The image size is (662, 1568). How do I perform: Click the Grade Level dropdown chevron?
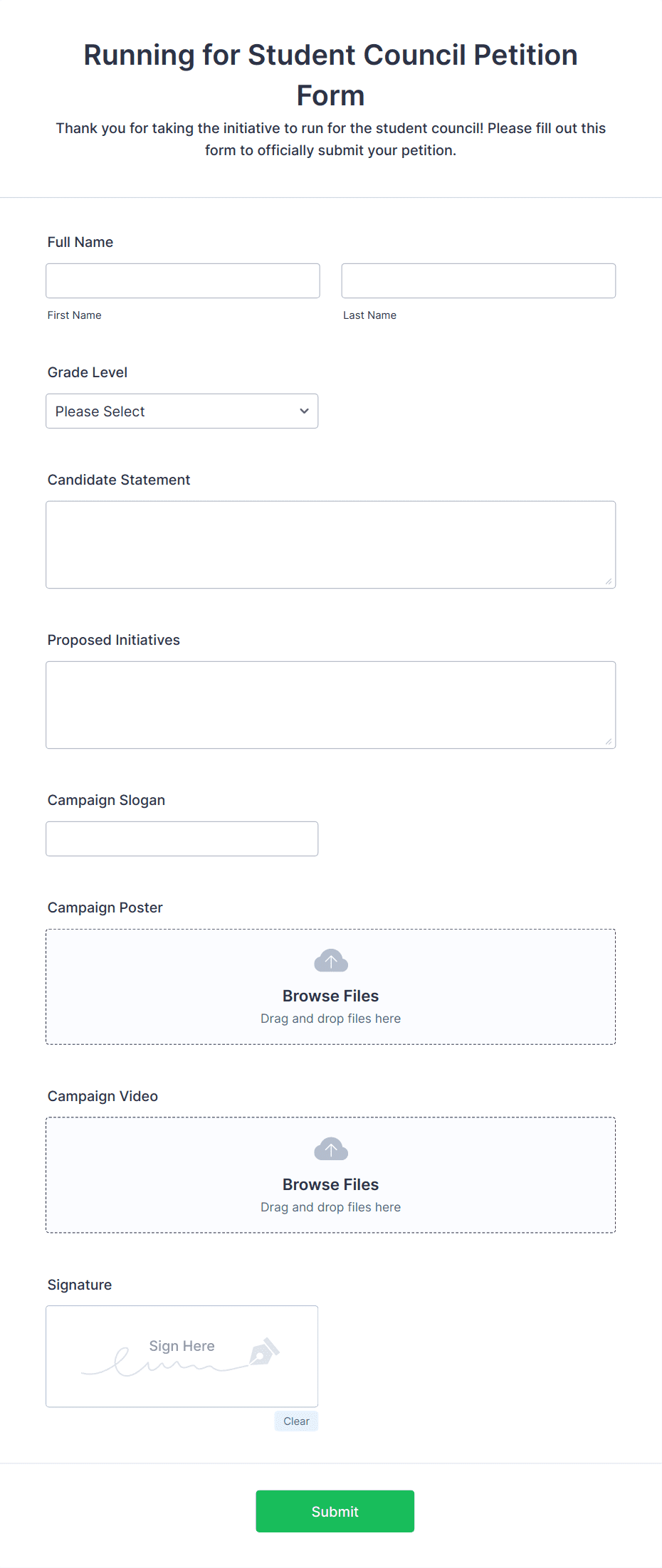pos(303,411)
